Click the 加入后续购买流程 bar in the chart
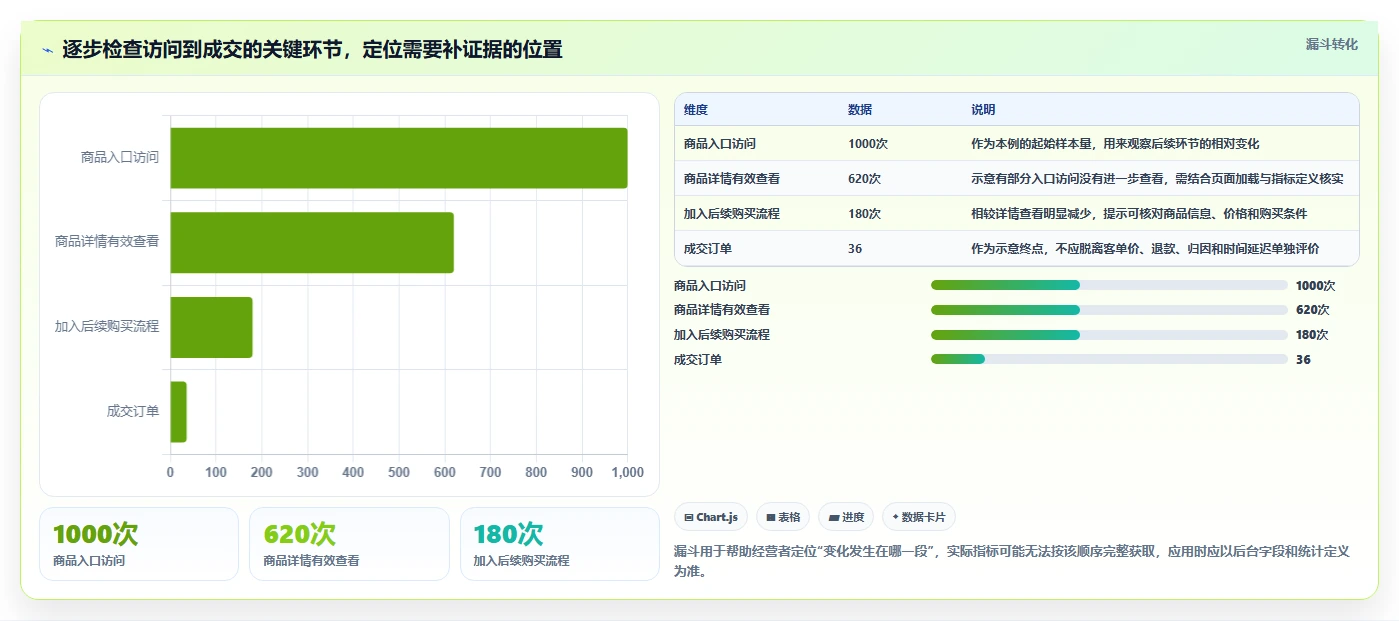 (211, 327)
